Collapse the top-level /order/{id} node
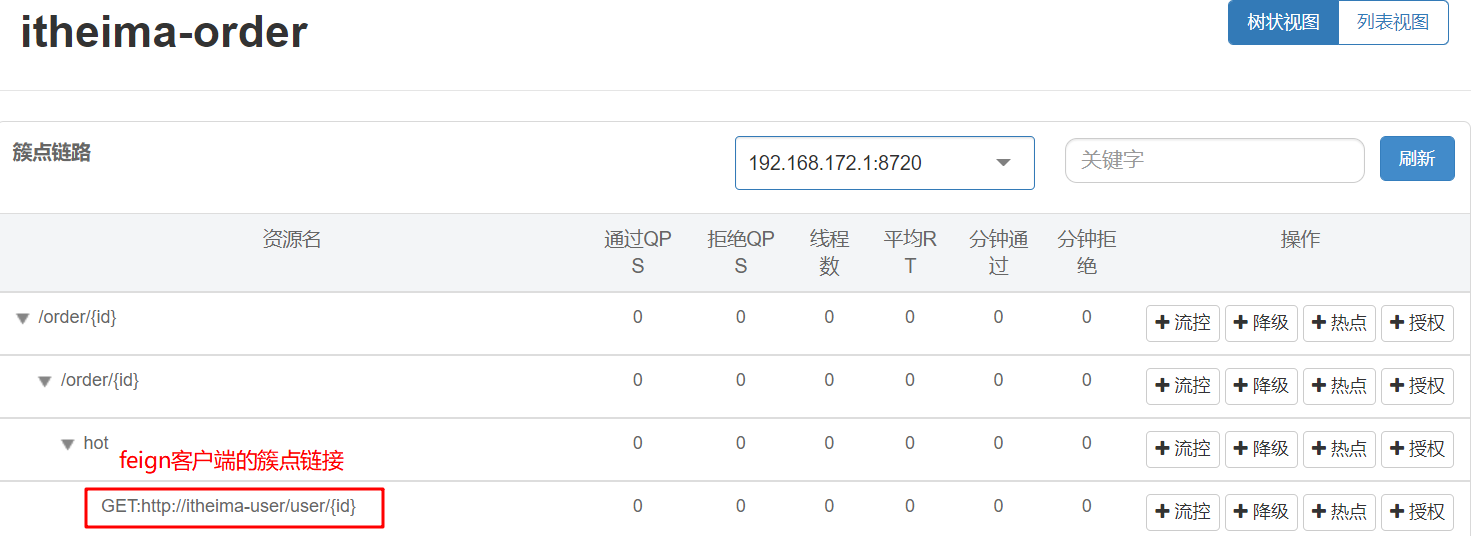Viewport: 1473px width, 536px height. tap(22, 319)
